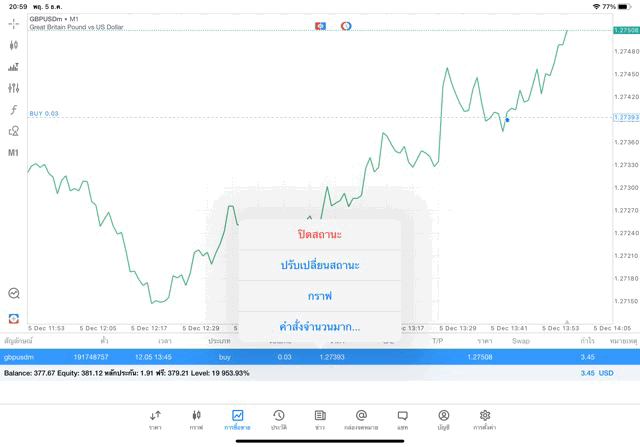
Task: Open chart settings sliders icon
Action: 14,88
